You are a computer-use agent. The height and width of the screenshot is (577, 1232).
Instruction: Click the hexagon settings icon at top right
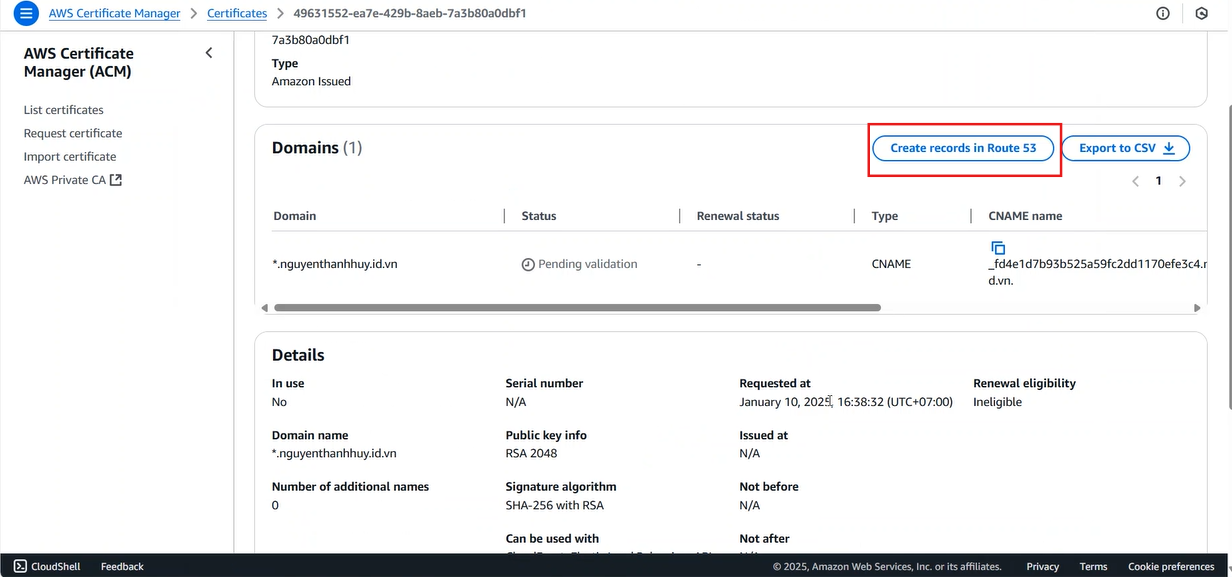(1202, 14)
